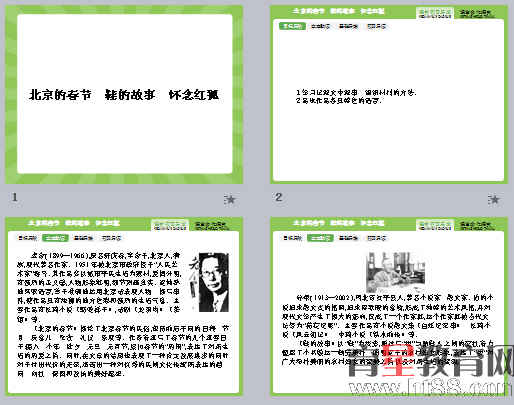
Task: Click the highlighted green tab on slide 2
Action: pos(292,26)
